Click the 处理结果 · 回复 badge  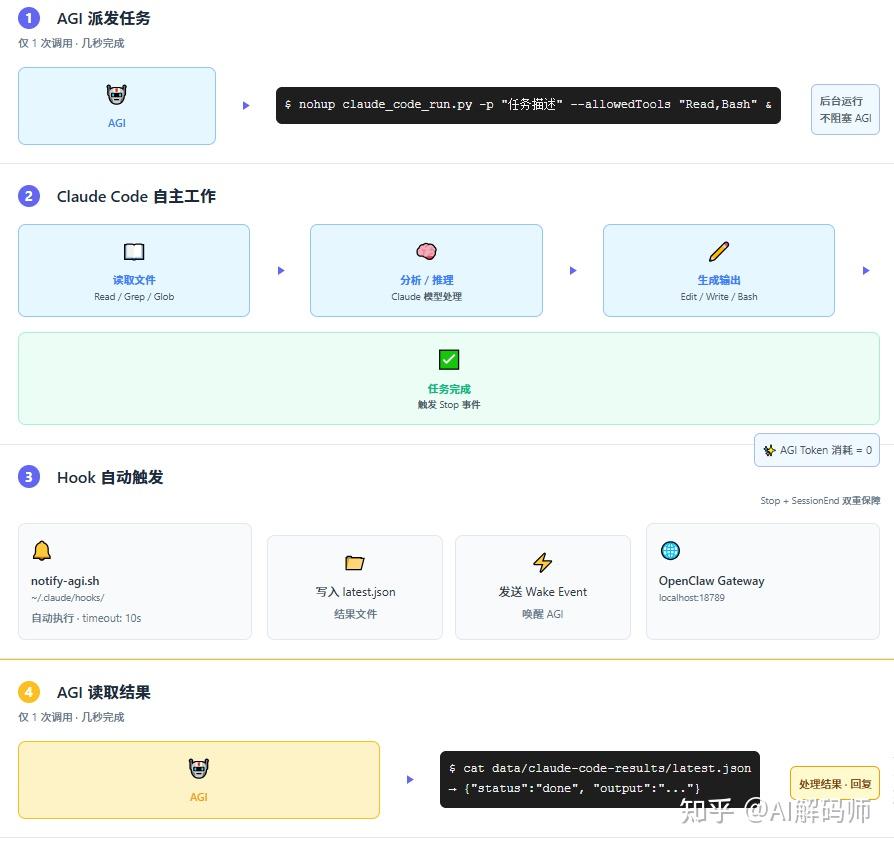(835, 784)
